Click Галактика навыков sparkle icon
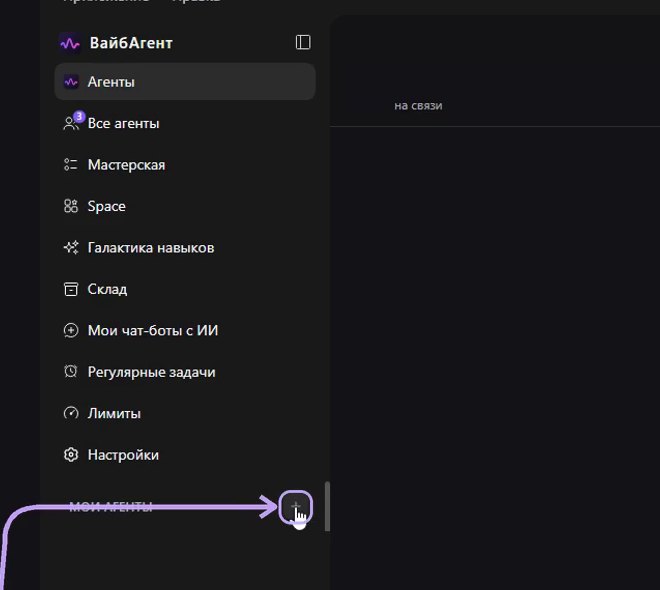Screen dimensions: 660x590 (71, 247)
